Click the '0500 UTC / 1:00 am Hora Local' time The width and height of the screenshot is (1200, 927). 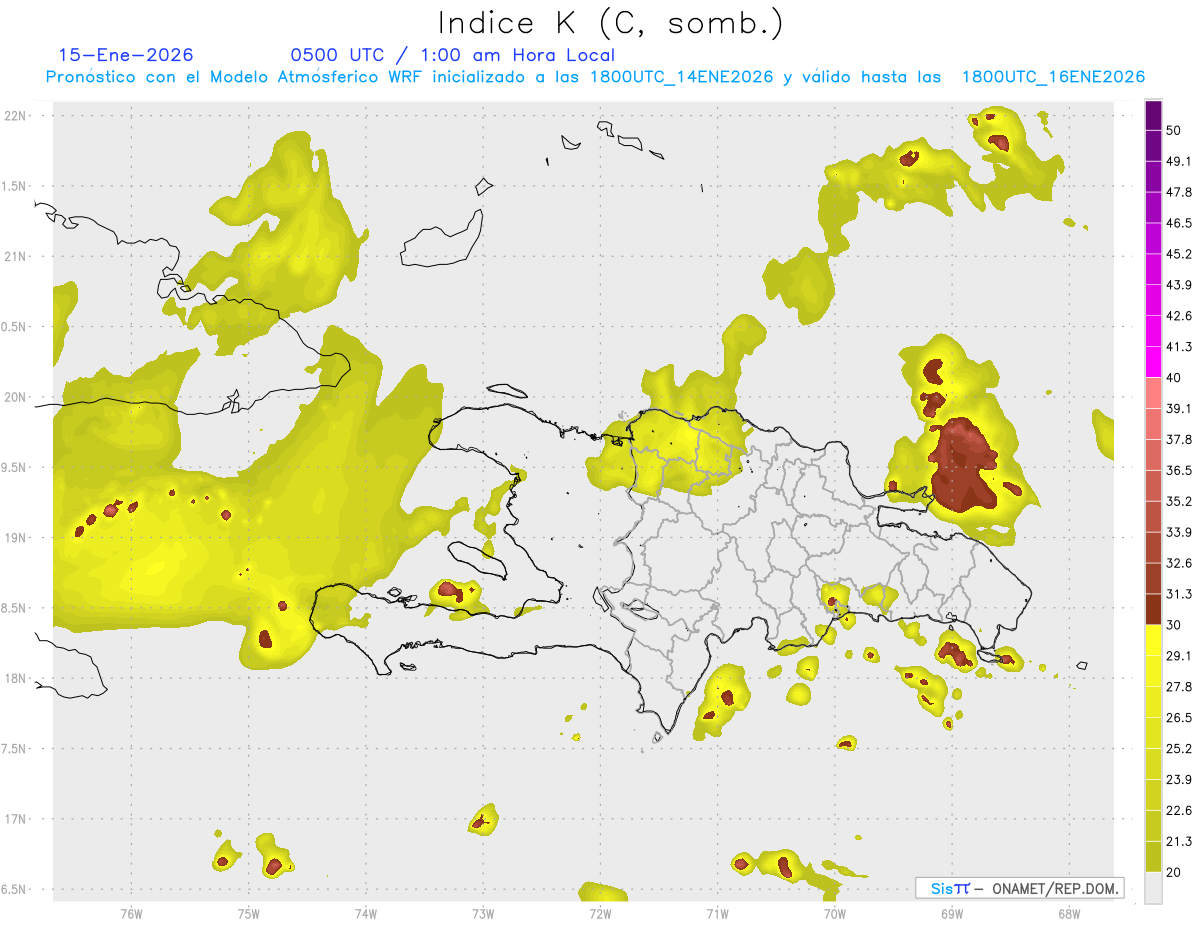coord(452,55)
